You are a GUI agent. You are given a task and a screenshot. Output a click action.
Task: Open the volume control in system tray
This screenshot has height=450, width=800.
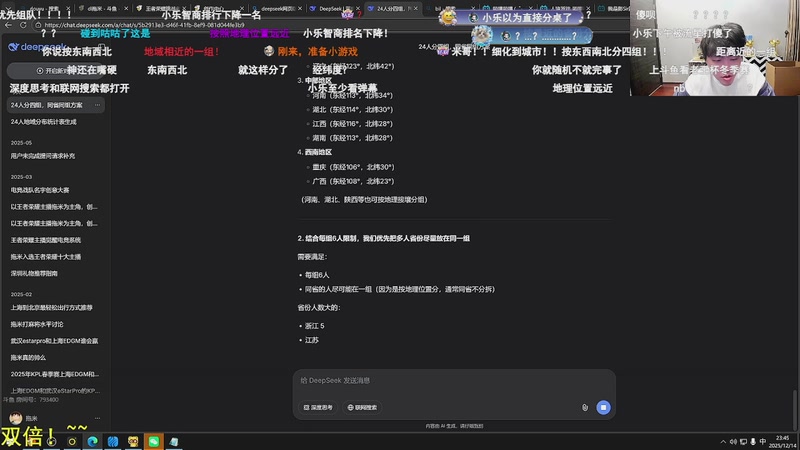[x=733, y=442]
